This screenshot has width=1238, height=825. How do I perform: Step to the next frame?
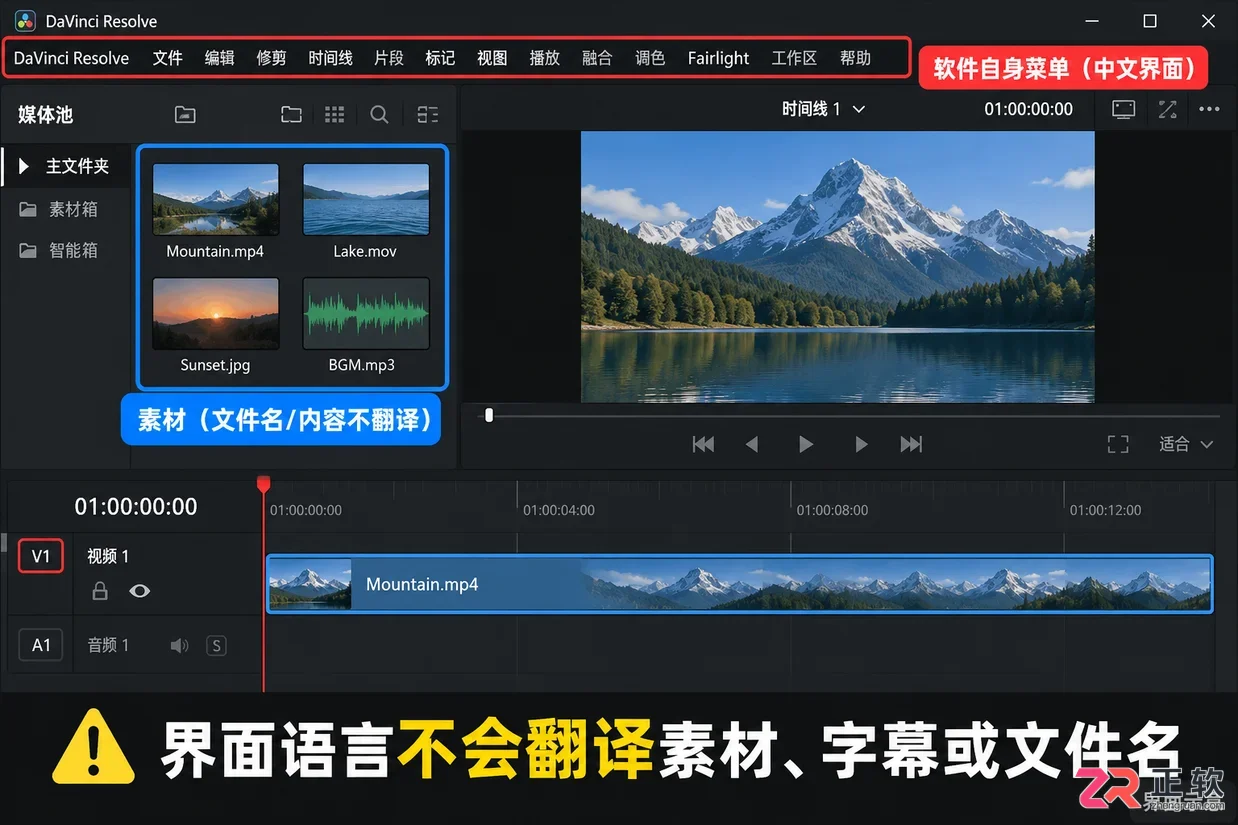(x=861, y=444)
